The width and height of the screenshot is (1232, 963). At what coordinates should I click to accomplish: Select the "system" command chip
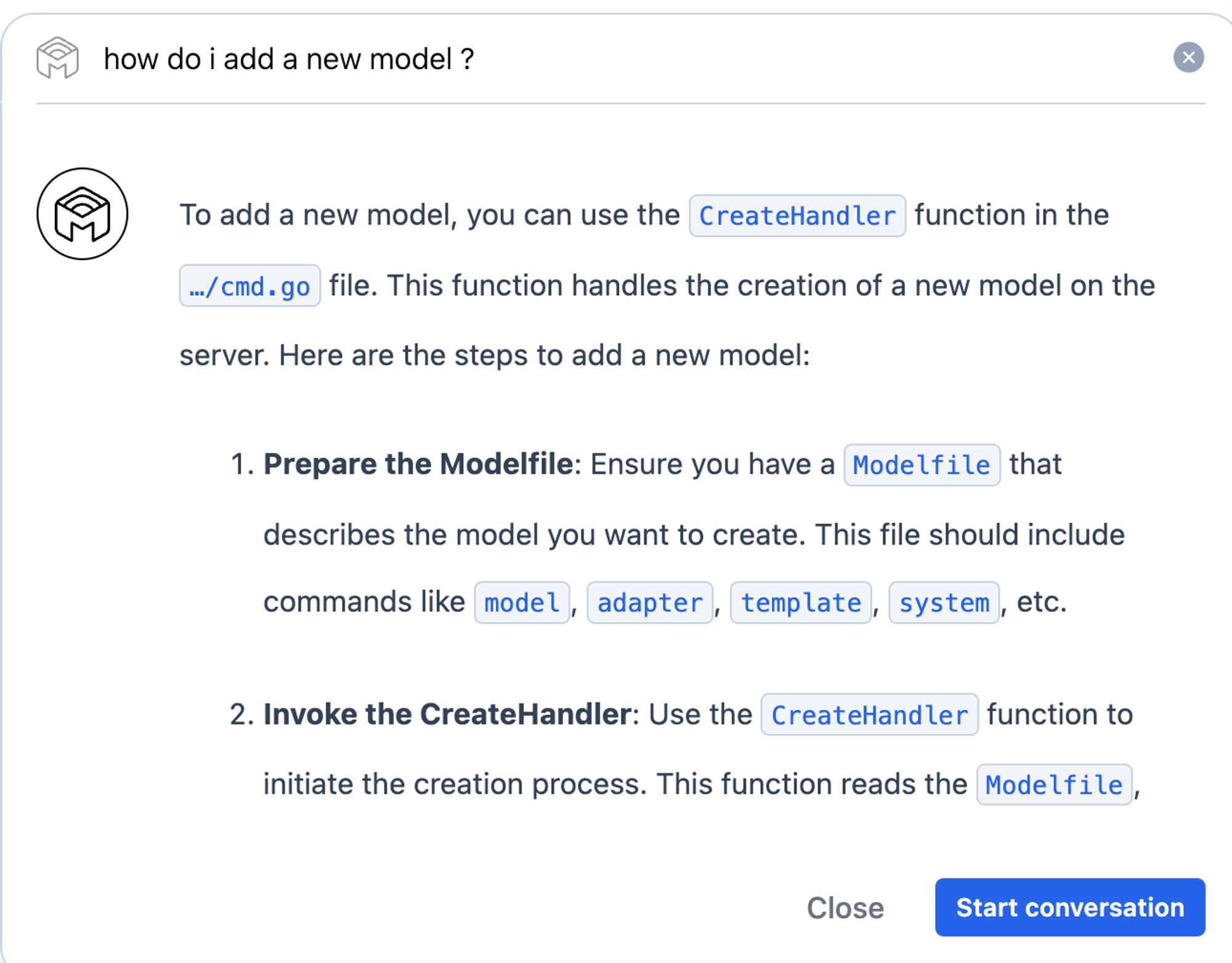(944, 603)
